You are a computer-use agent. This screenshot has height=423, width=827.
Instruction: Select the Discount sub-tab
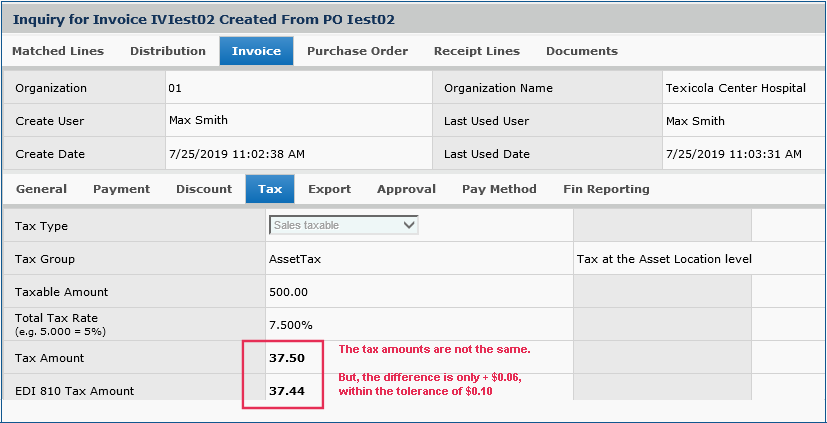click(204, 189)
